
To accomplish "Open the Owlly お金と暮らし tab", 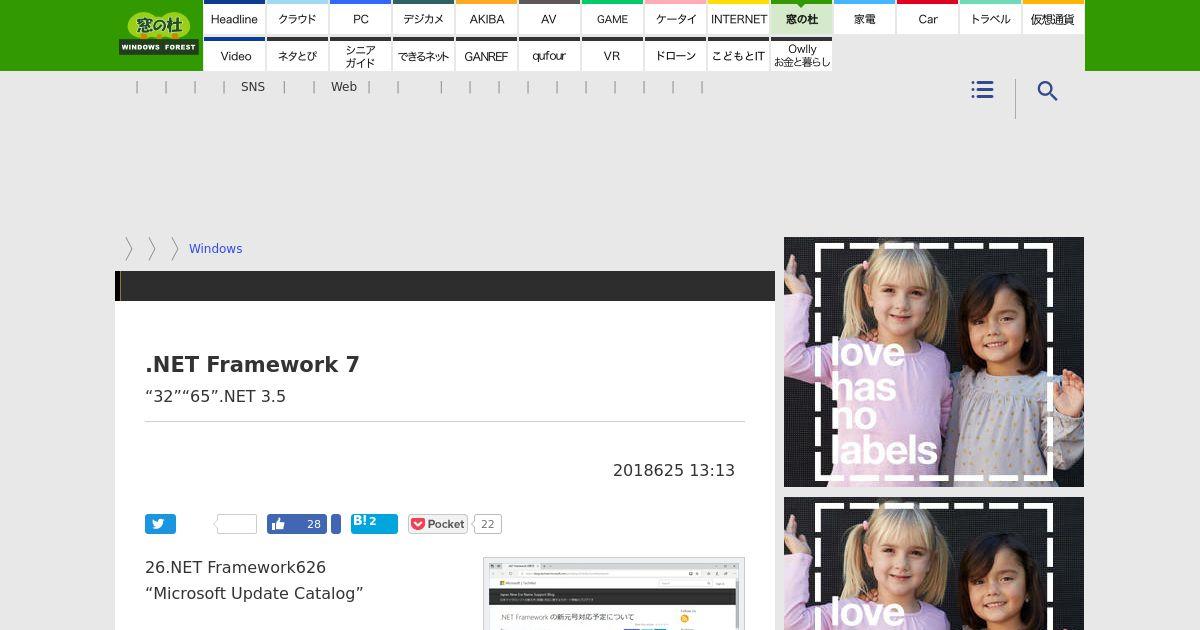I will click(801, 55).
